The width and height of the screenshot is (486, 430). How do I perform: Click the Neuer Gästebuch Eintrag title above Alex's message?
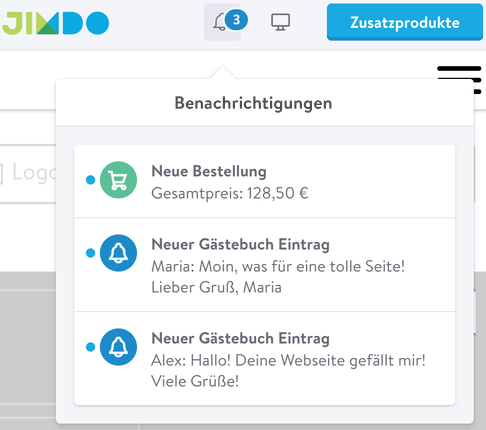[x=241, y=338]
